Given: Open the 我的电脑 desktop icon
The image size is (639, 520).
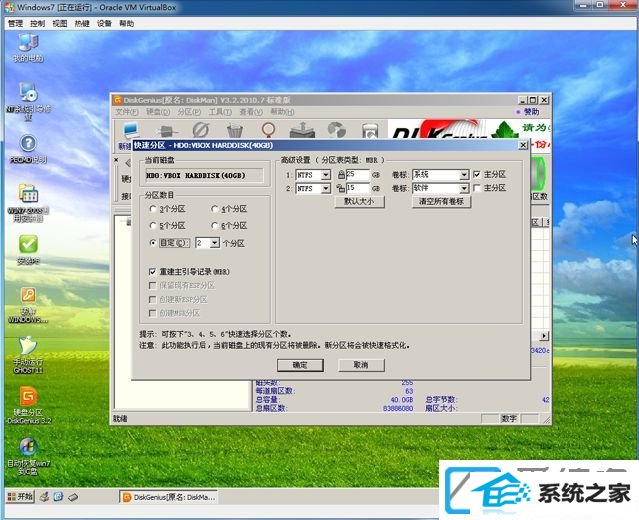Looking at the screenshot, I should pos(28,48).
